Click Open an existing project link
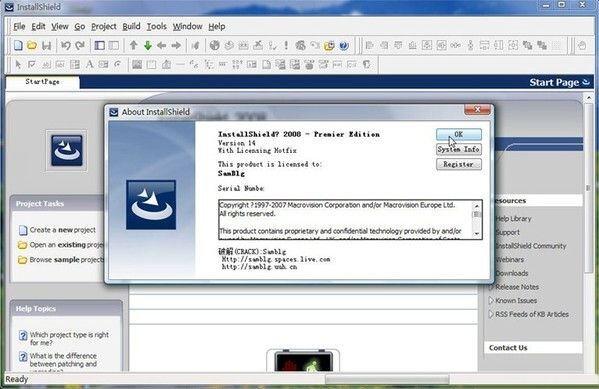 (66, 245)
